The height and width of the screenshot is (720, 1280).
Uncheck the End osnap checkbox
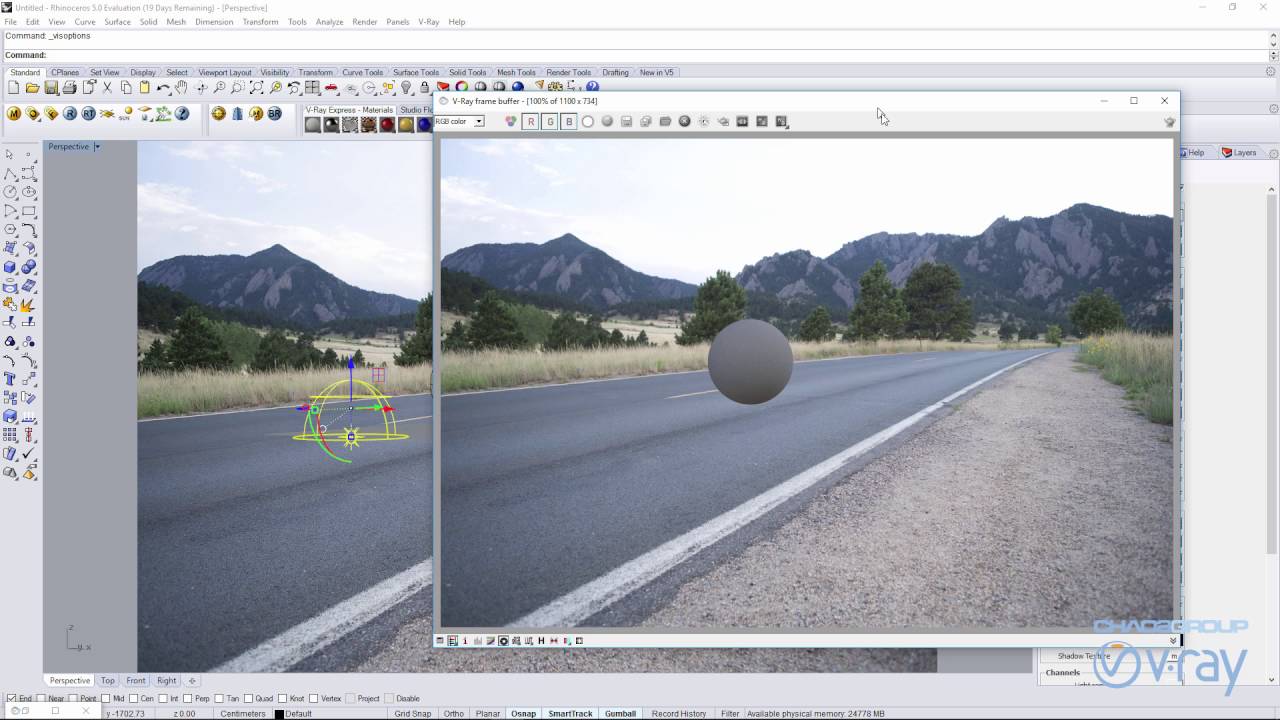coord(12,698)
